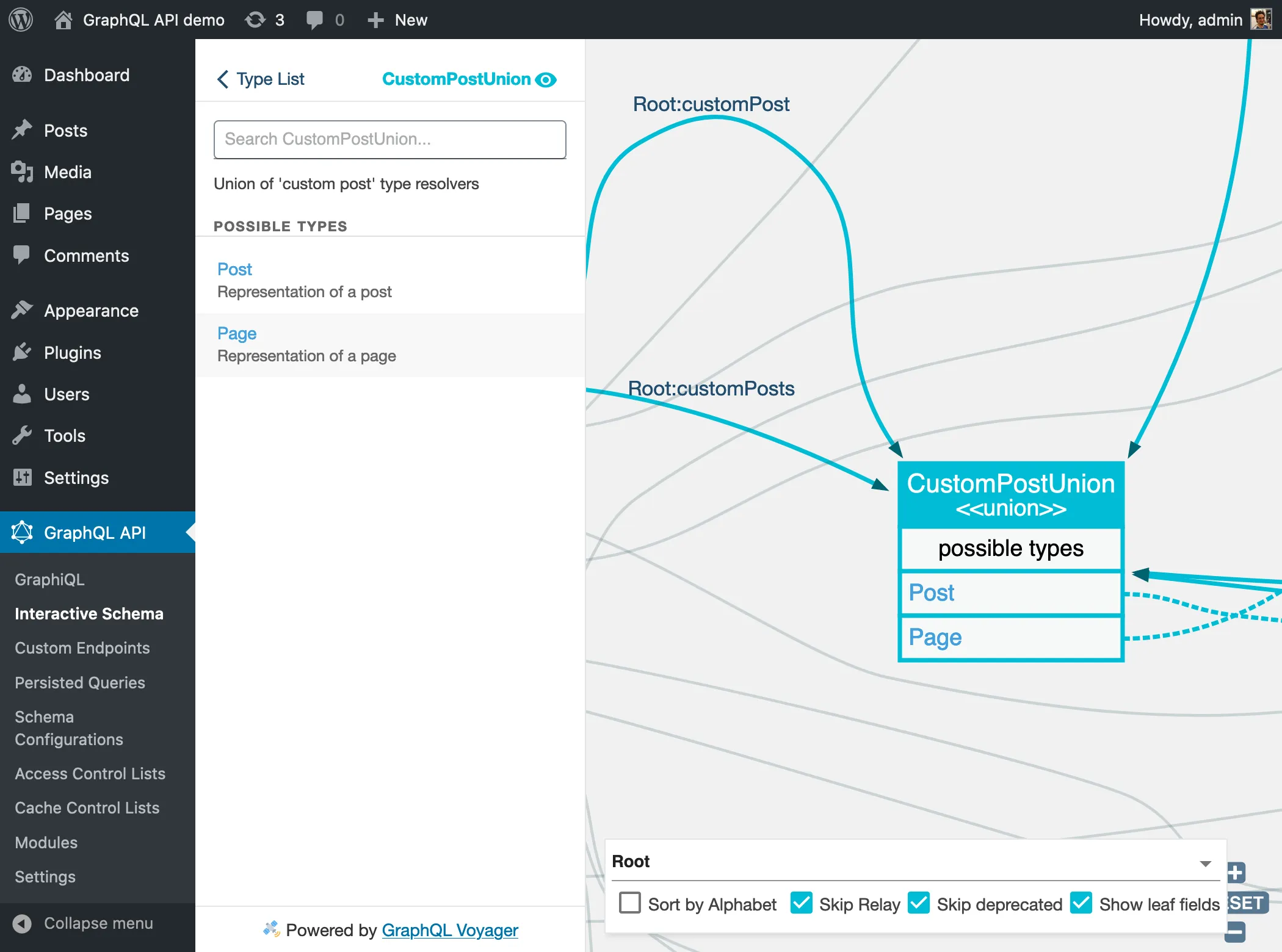Click the plus icon next to New

375,20
